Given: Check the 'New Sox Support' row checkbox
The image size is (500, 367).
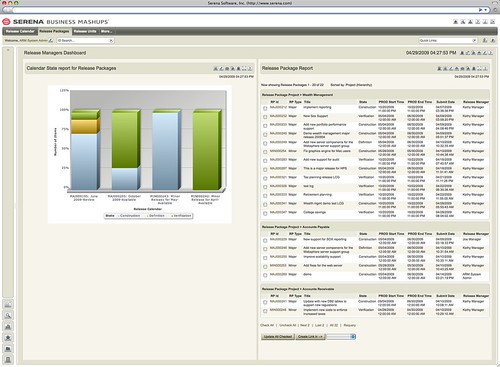Looking at the screenshot, I should tap(265, 117).
